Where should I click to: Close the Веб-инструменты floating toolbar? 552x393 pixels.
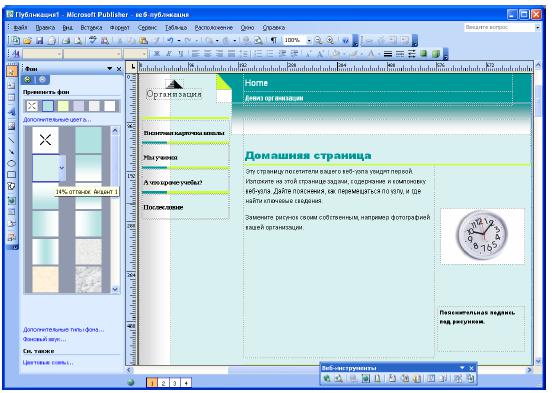(472, 368)
